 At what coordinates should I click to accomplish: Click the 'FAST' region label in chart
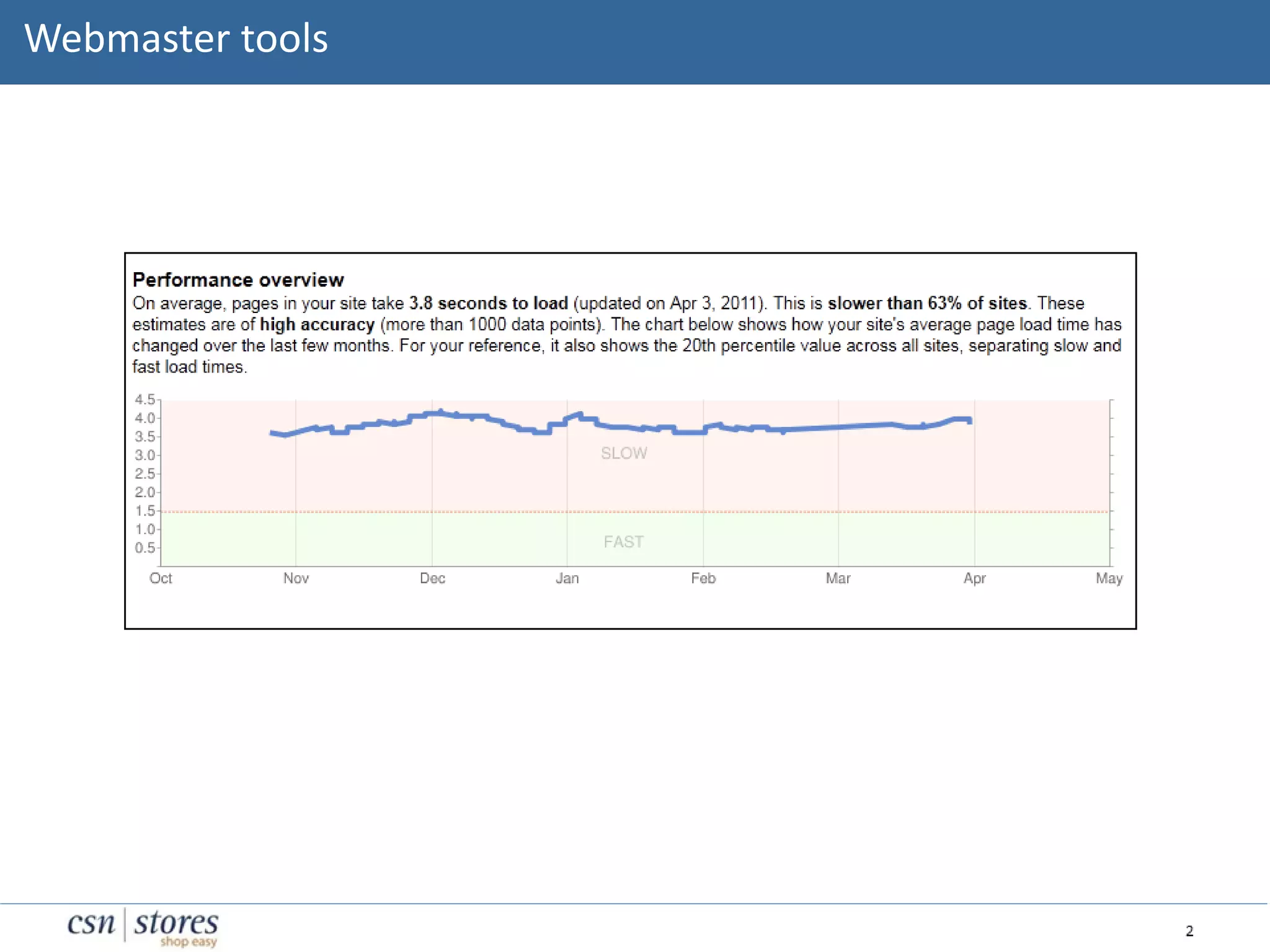point(623,542)
